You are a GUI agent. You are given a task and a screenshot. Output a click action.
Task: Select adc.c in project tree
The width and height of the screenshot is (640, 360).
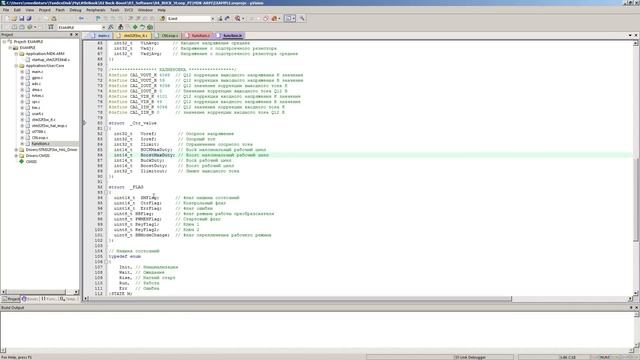pyautogui.click(x=36, y=84)
